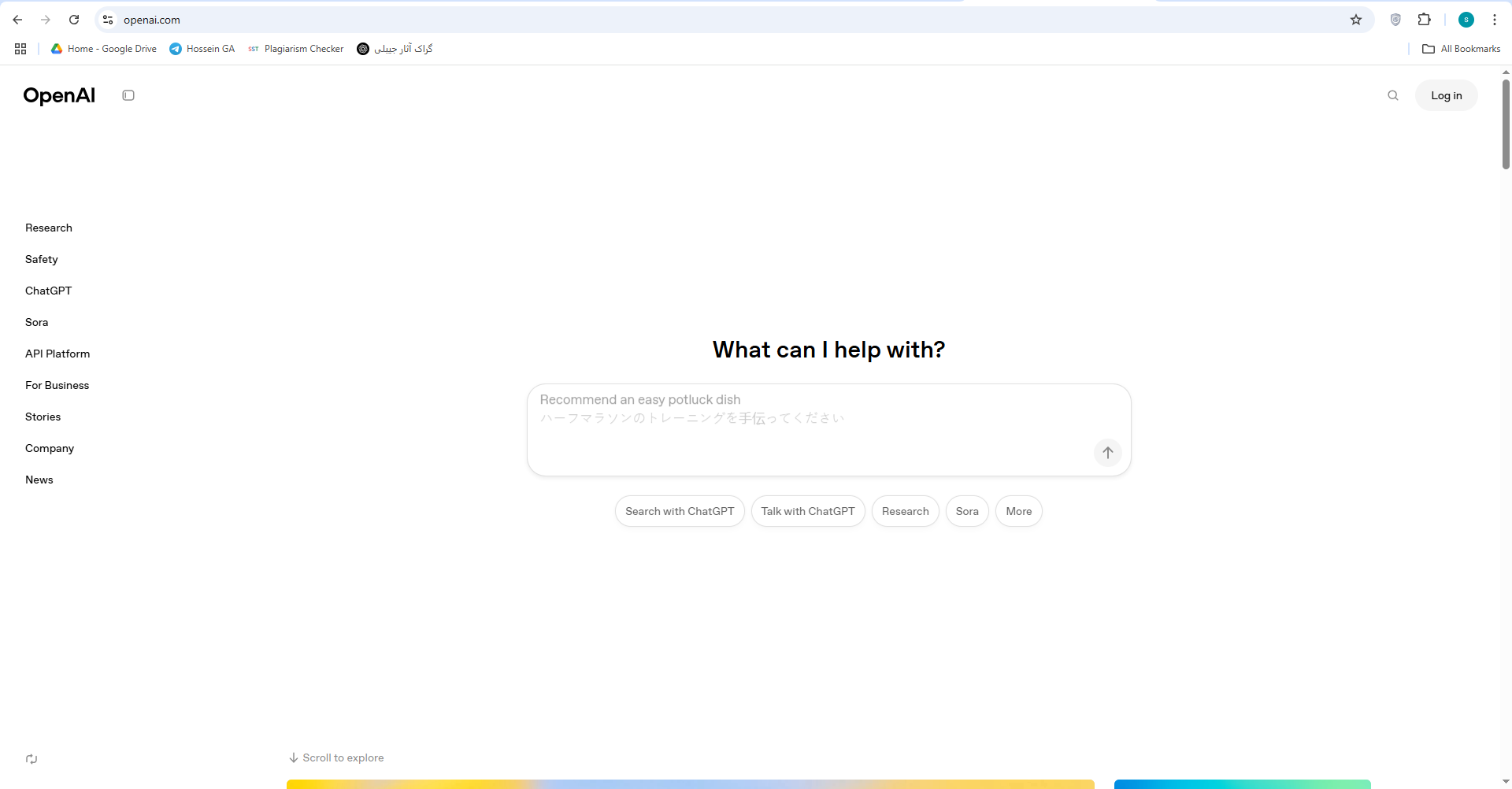1512x789 pixels.
Task: Submit prompt with the up-arrow button
Action: (x=1108, y=453)
